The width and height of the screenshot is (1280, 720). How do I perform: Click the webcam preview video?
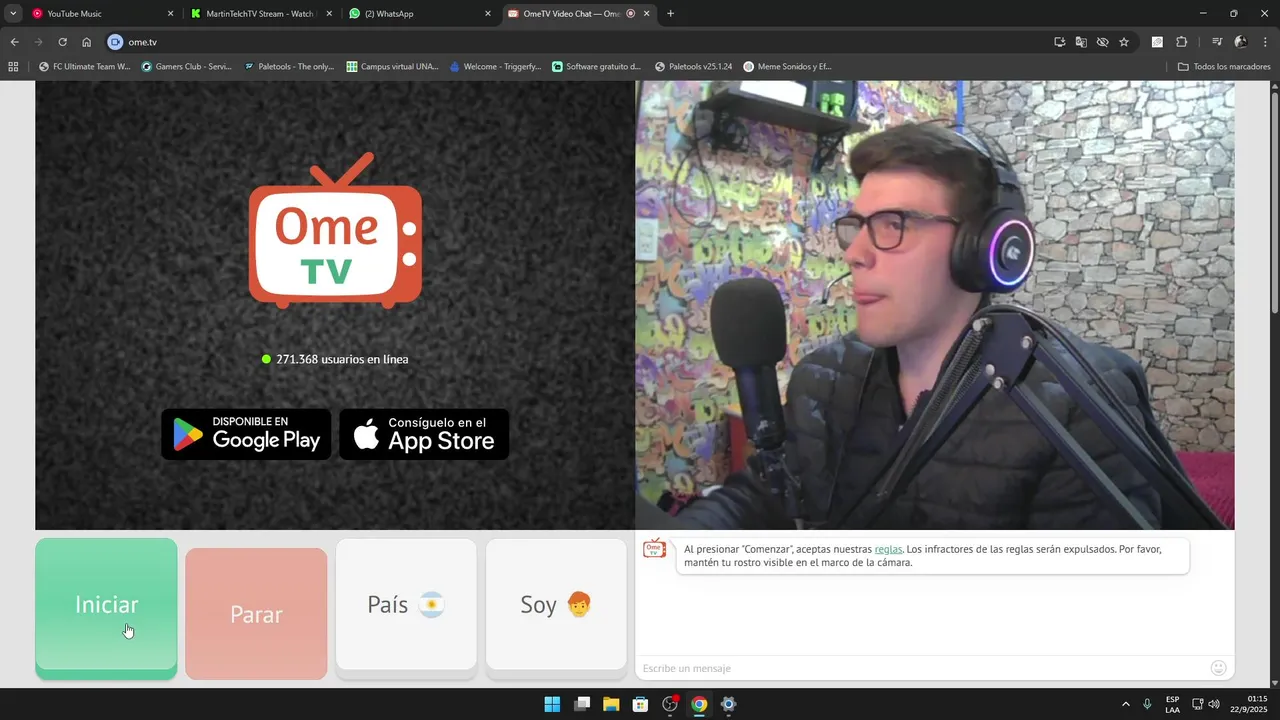pyautogui.click(x=935, y=305)
